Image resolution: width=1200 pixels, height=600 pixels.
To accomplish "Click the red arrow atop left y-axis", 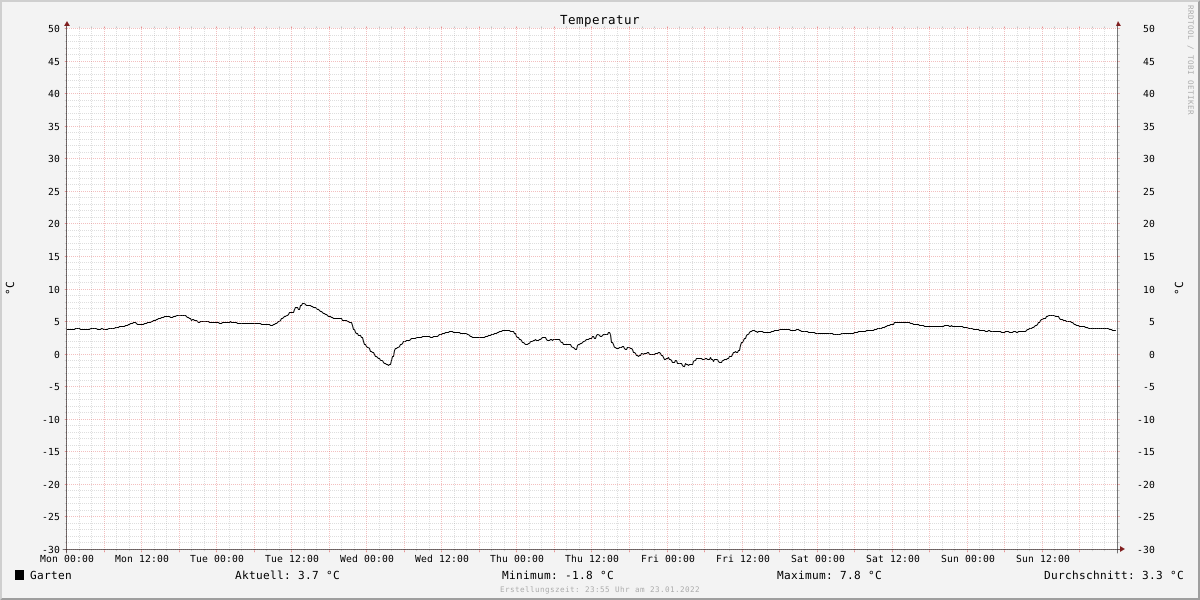I will point(67,23).
